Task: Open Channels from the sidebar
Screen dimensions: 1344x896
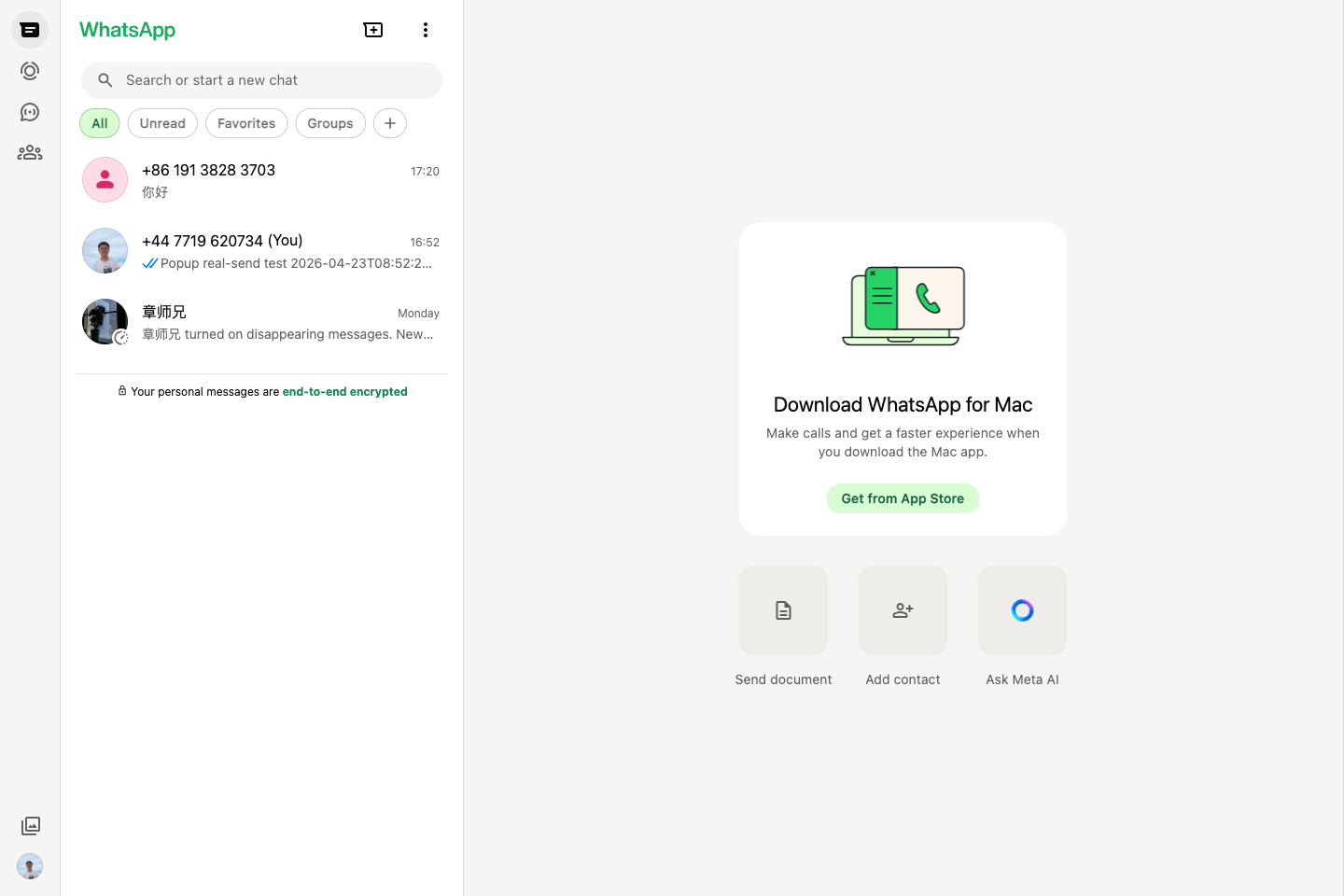Action: [x=30, y=112]
